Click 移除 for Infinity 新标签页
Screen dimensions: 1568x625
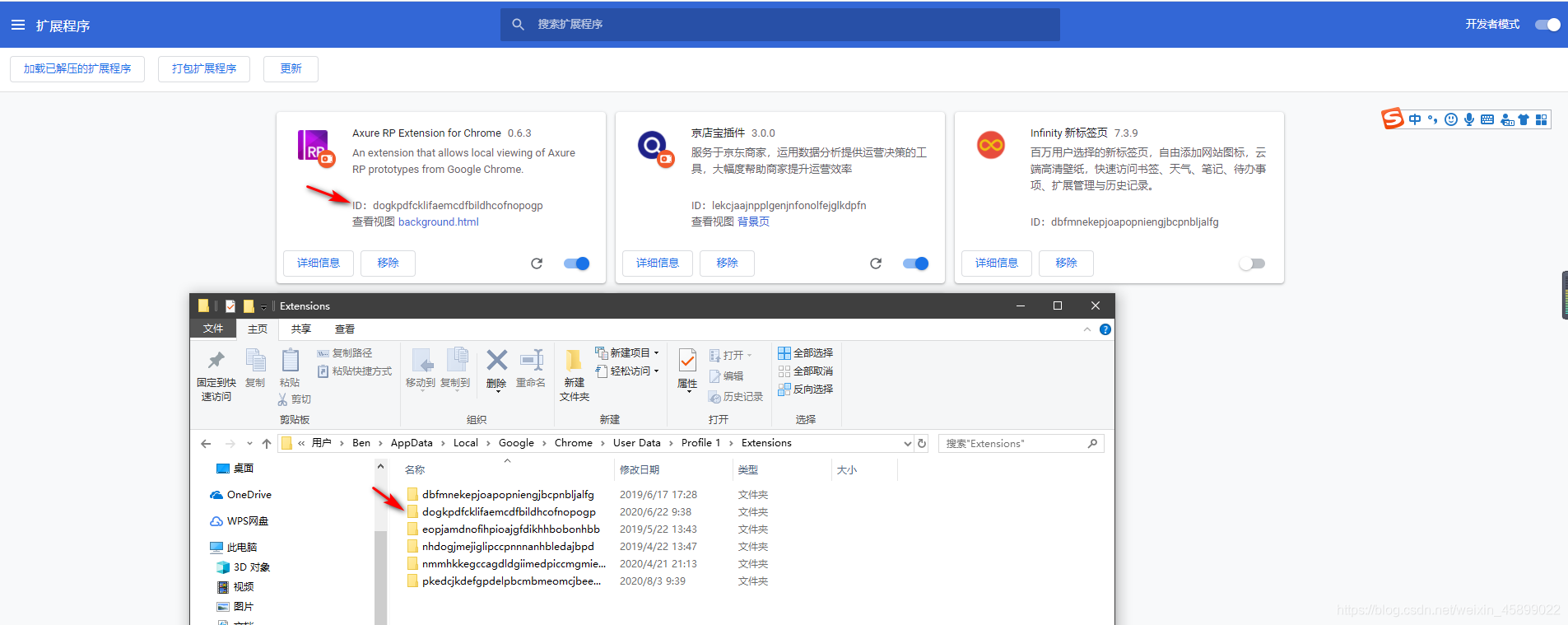1066,264
